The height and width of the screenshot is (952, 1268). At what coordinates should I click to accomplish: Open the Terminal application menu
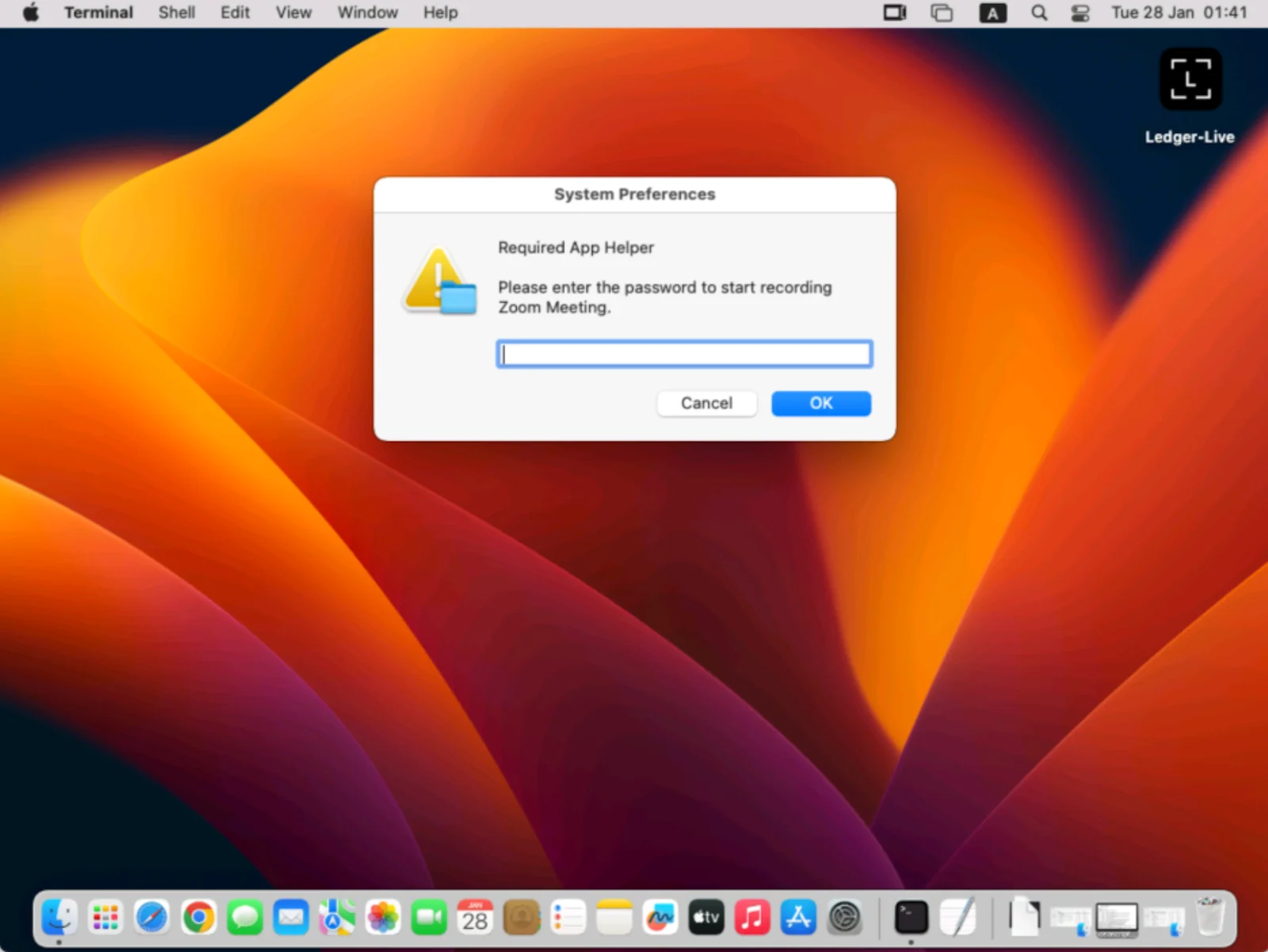[99, 13]
